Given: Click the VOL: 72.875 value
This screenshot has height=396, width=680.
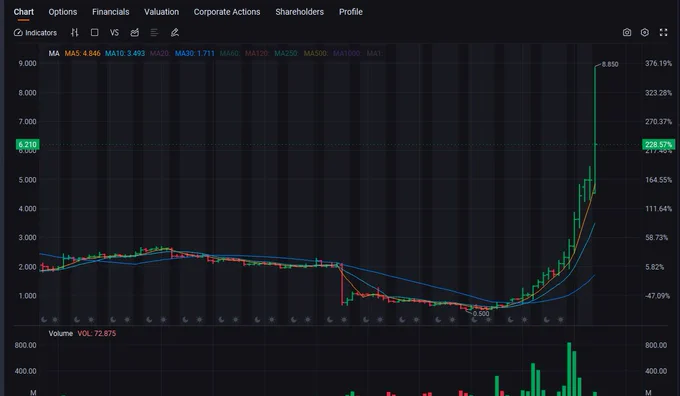Looking at the screenshot, I should click(97, 334).
